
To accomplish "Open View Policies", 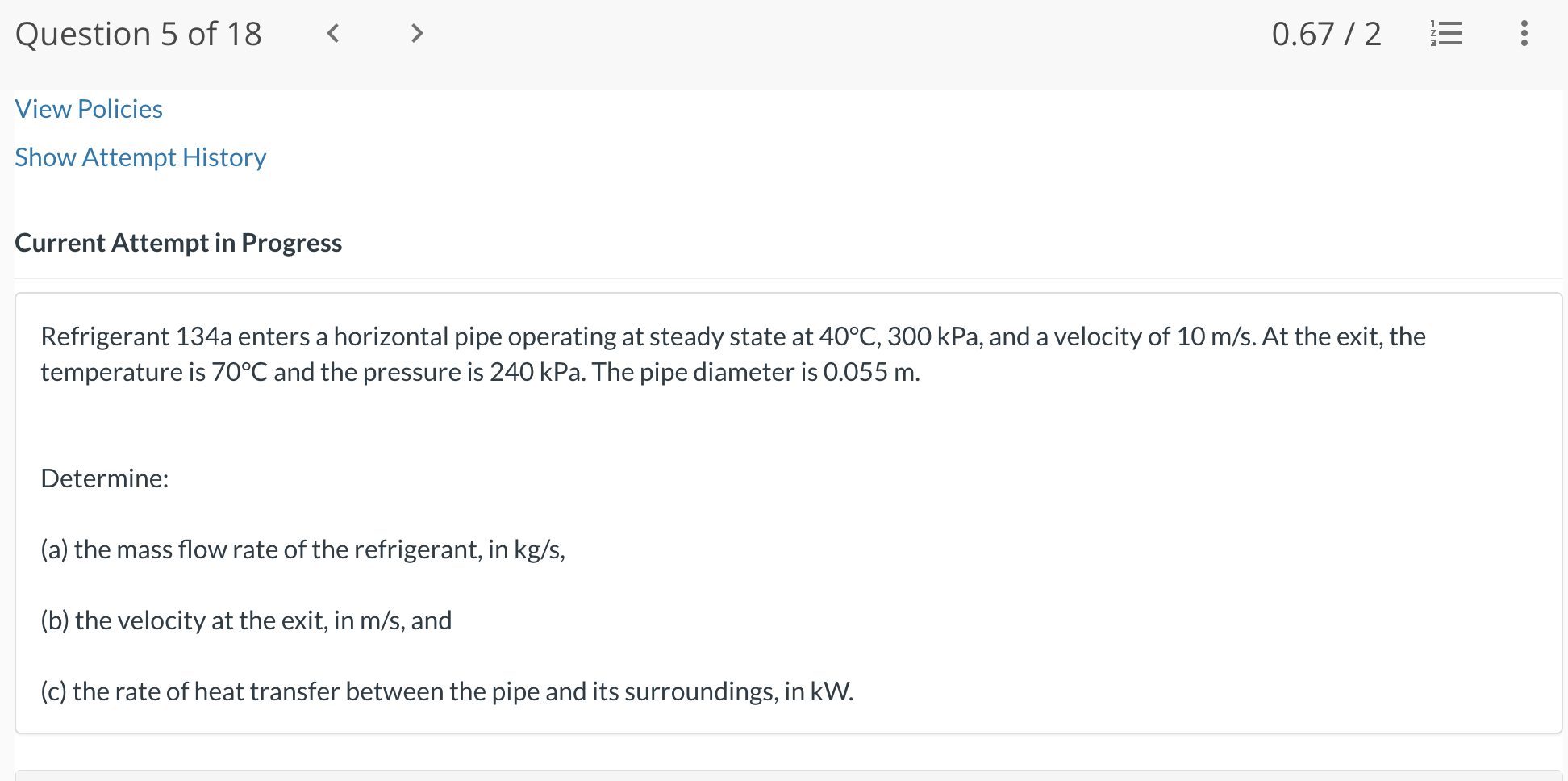I will coord(88,108).
